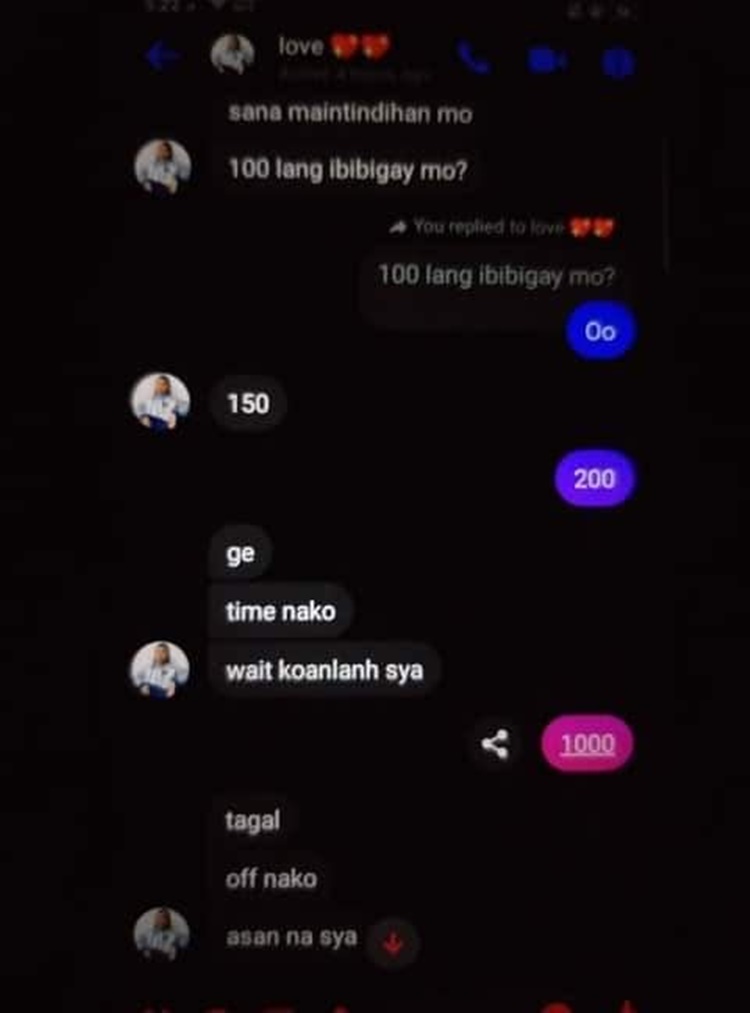Tap the avatar beside 'wait koanlanh sya'

160,670
